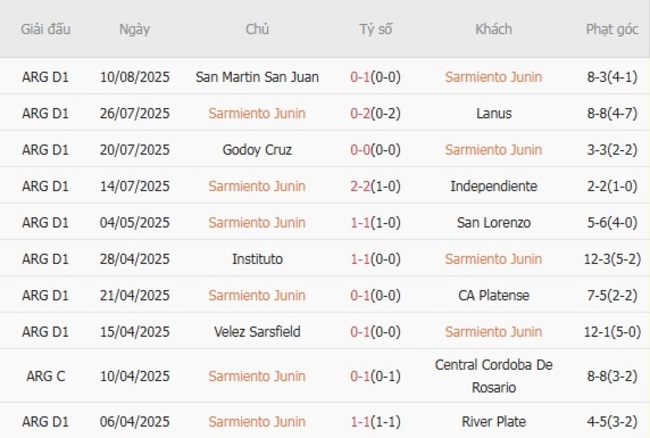Click the San Martin San Juan team link

coord(257,77)
